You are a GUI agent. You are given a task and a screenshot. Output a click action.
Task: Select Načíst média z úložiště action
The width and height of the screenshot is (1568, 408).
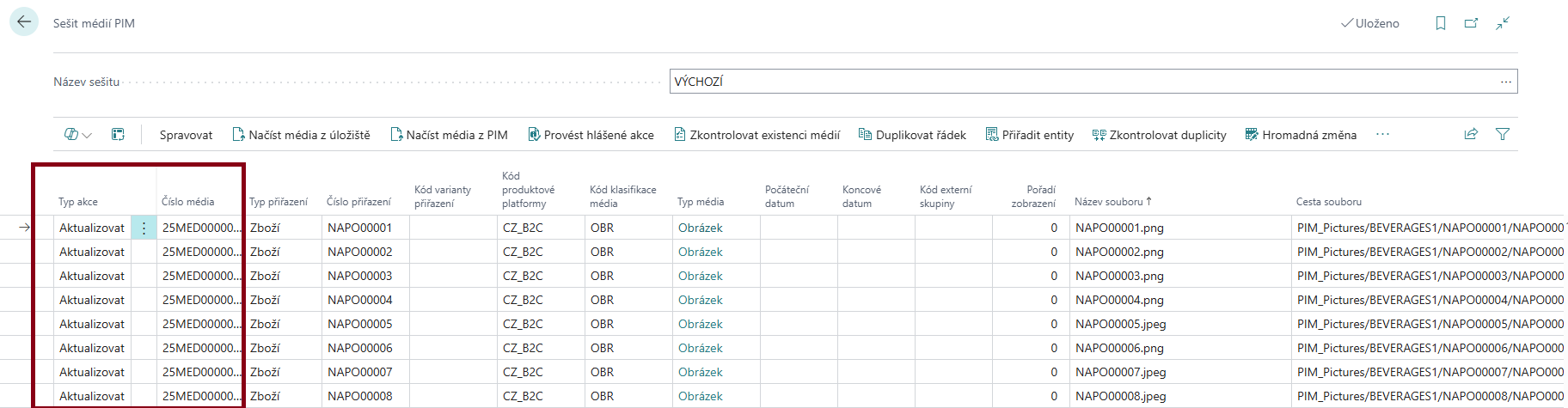[x=301, y=135]
